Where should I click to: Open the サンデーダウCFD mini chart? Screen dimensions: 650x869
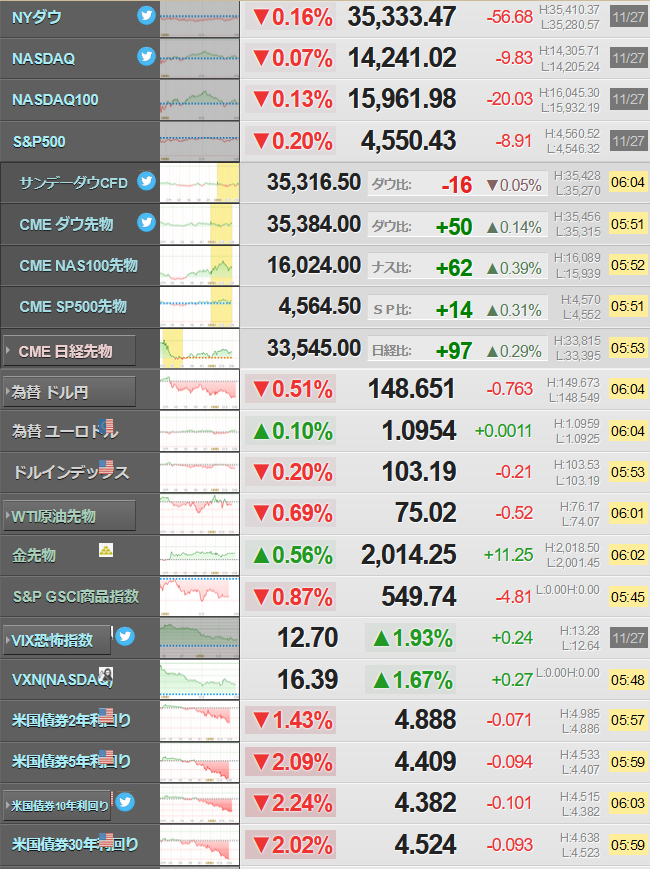coord(199,183)
